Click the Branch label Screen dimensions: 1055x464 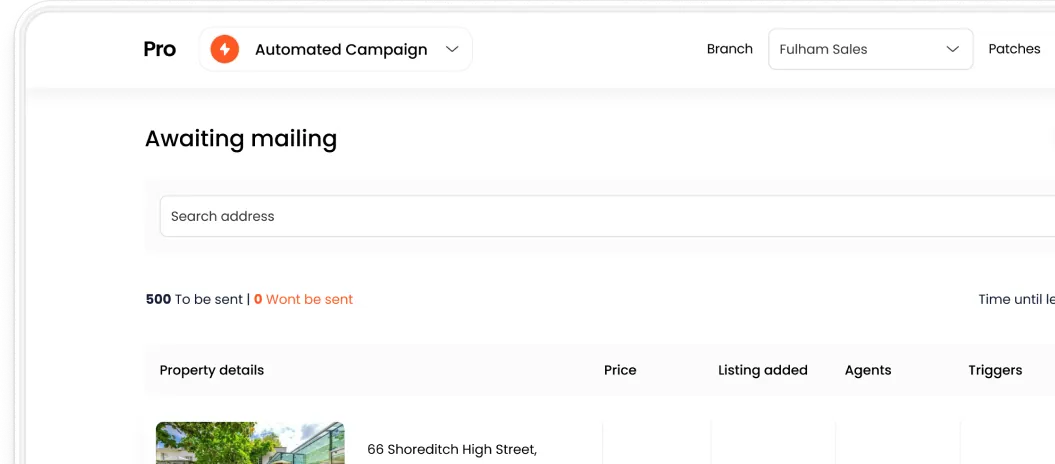pos(729,49)
